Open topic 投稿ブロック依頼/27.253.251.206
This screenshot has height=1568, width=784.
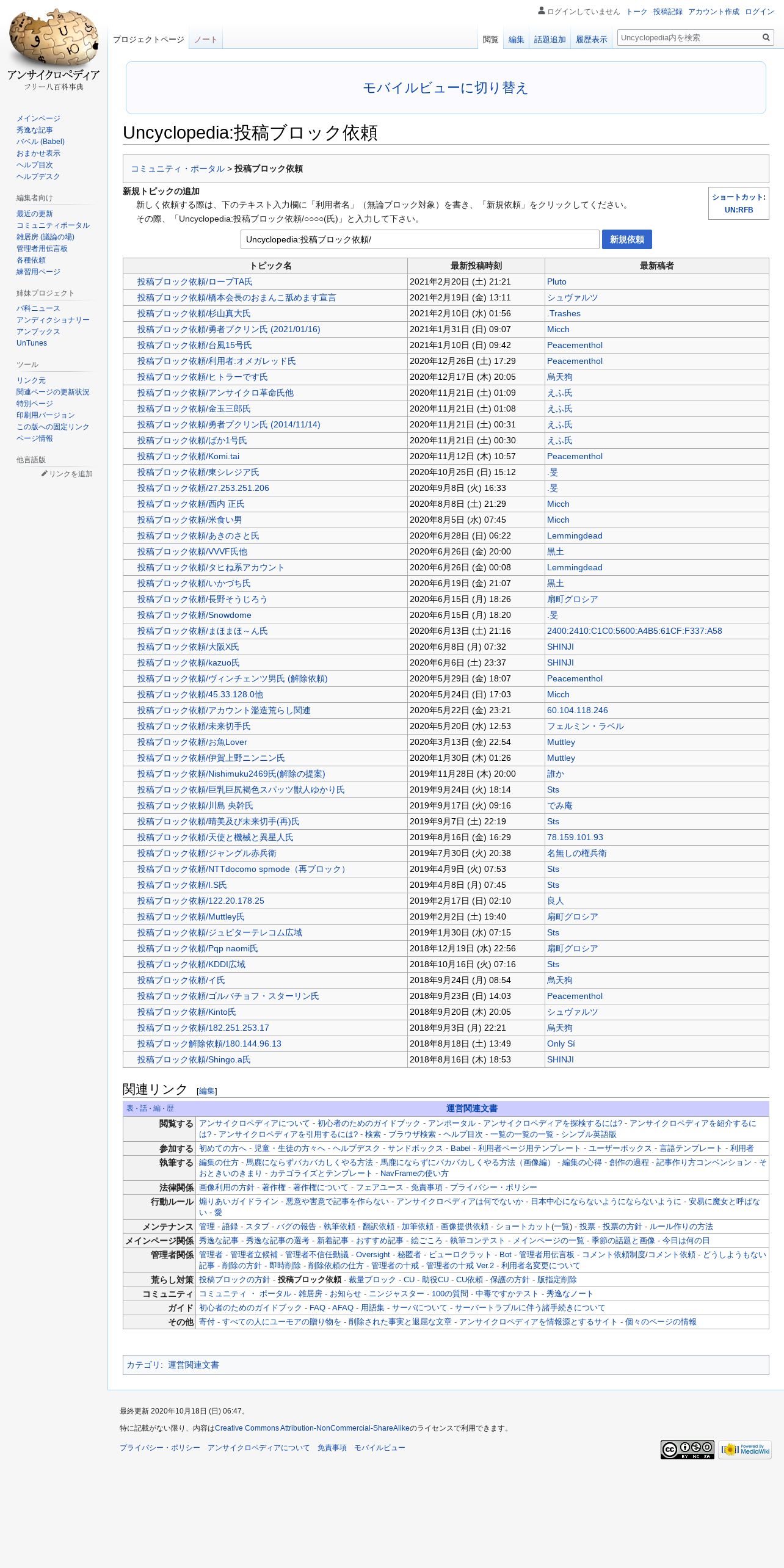click(x=203, y=488)
